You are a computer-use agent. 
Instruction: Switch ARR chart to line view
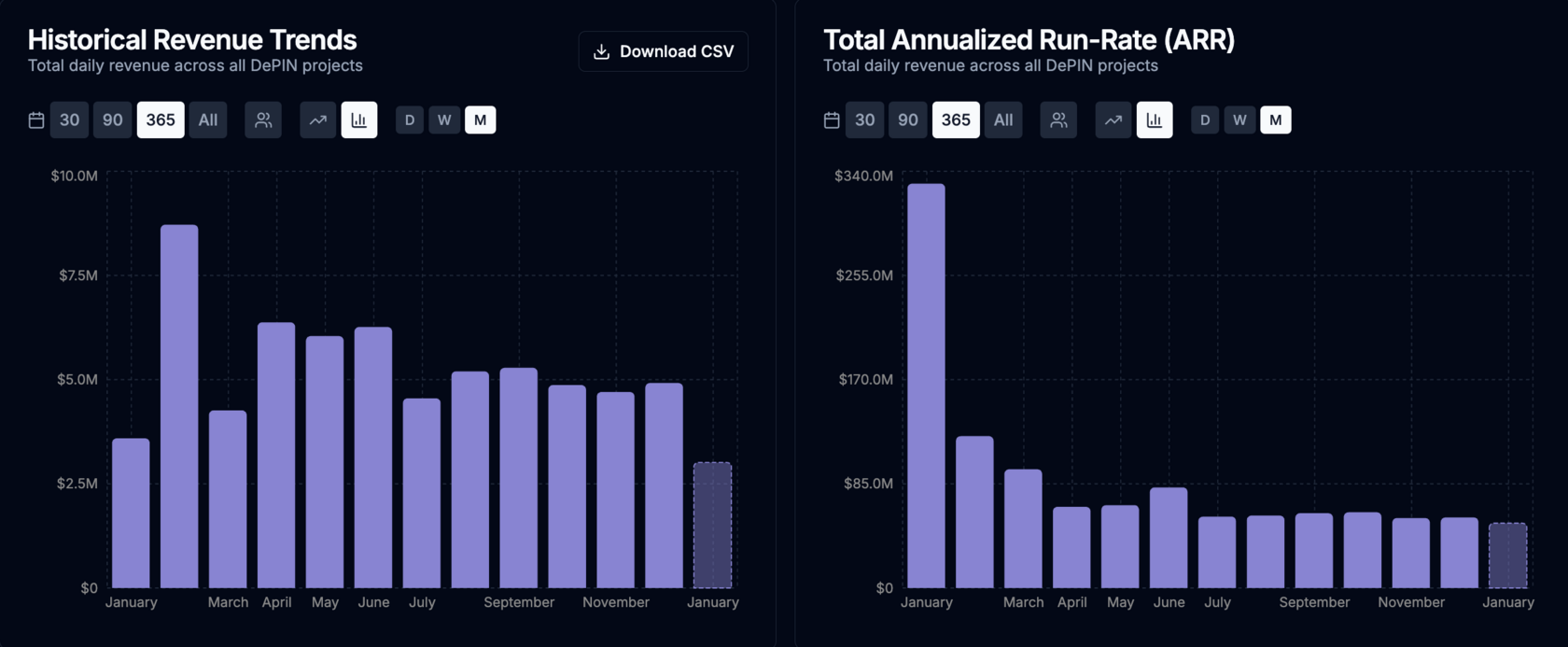tap(1113, 120)
